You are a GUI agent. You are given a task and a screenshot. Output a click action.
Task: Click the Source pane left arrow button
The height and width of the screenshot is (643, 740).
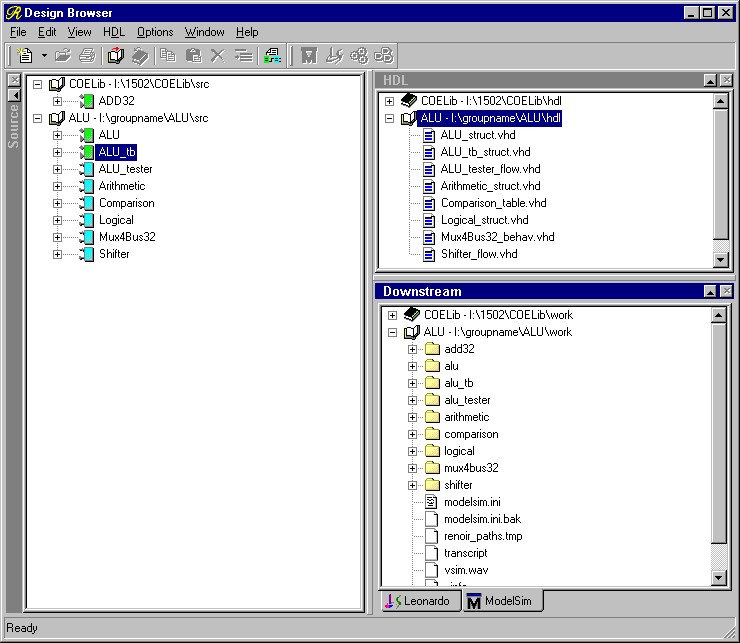coord(14,95)
